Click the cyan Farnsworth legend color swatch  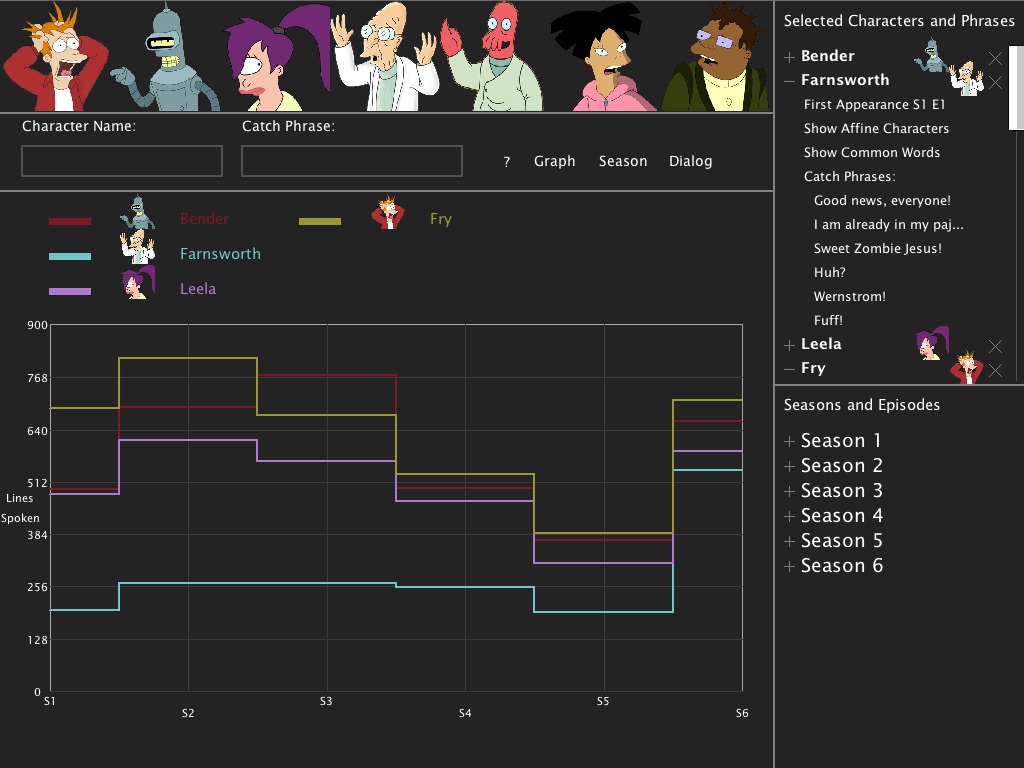(70, 256)
